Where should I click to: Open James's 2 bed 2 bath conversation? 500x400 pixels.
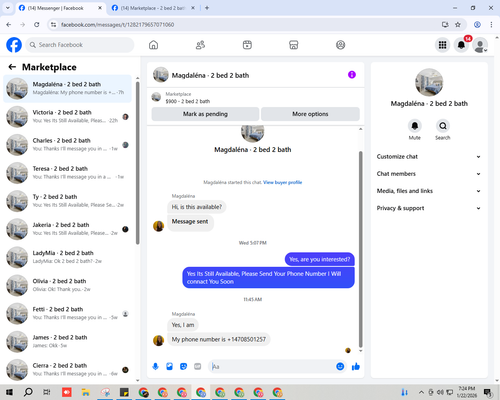67,341
